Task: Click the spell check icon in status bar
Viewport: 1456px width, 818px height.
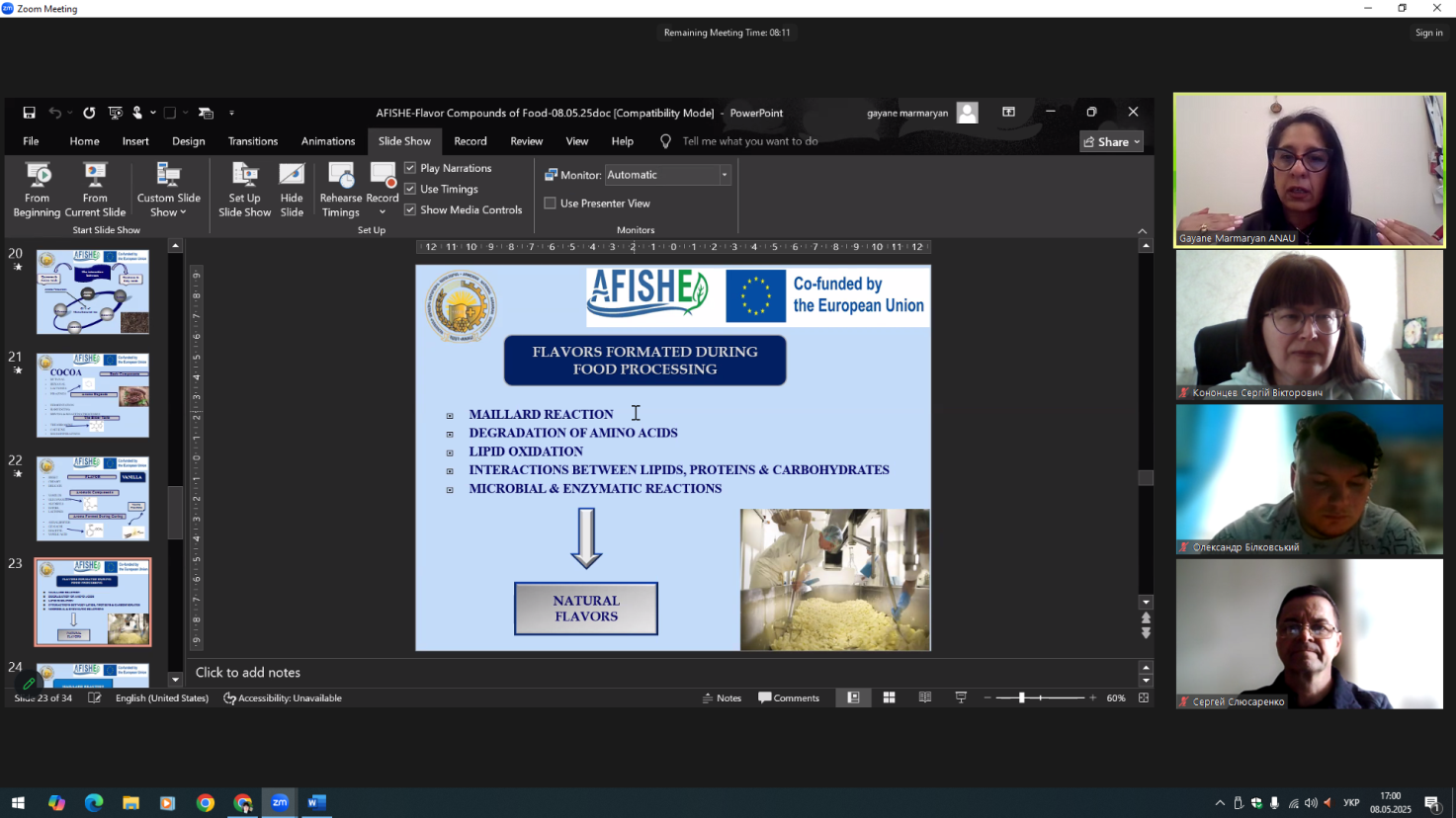Action: tap(94, 697)
